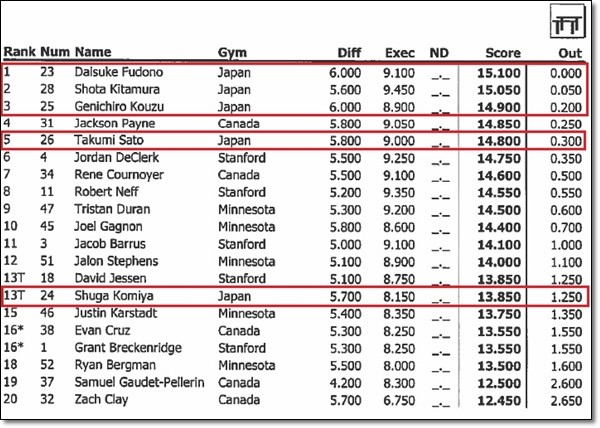Viewport: 600px width, 428px height.
Task: Click Samuel Gaudet-Pellerin's name
Action: click(x=139, y=382)
